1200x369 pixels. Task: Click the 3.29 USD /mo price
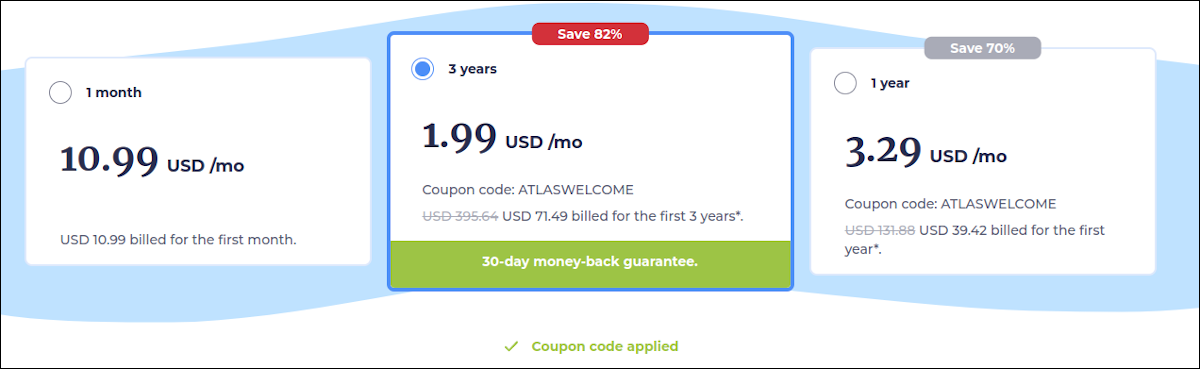coord(926,152)
